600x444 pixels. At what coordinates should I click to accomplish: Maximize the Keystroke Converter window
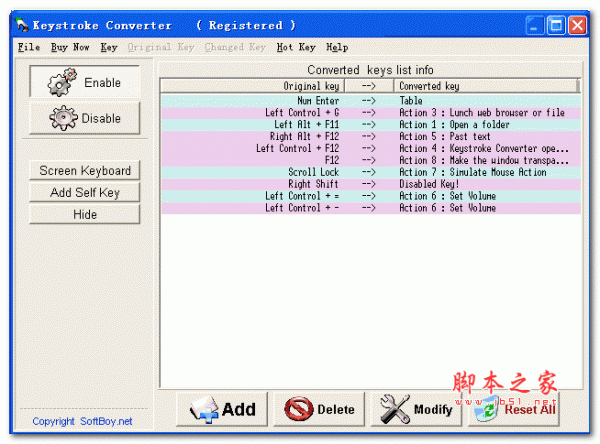click(556, 26)
